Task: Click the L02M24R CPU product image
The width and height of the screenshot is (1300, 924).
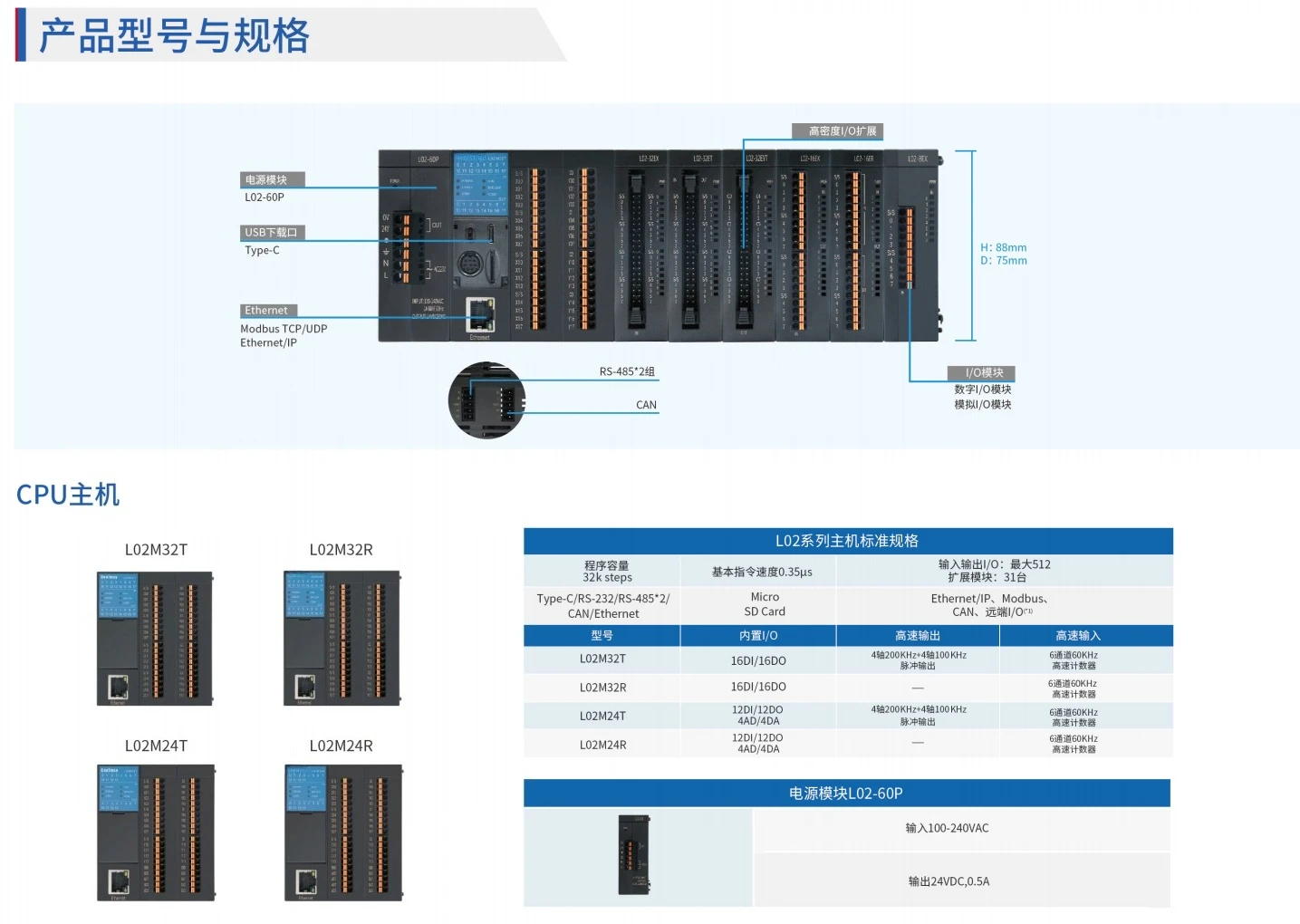Action: pyautogui.click(x=343, y=833)
